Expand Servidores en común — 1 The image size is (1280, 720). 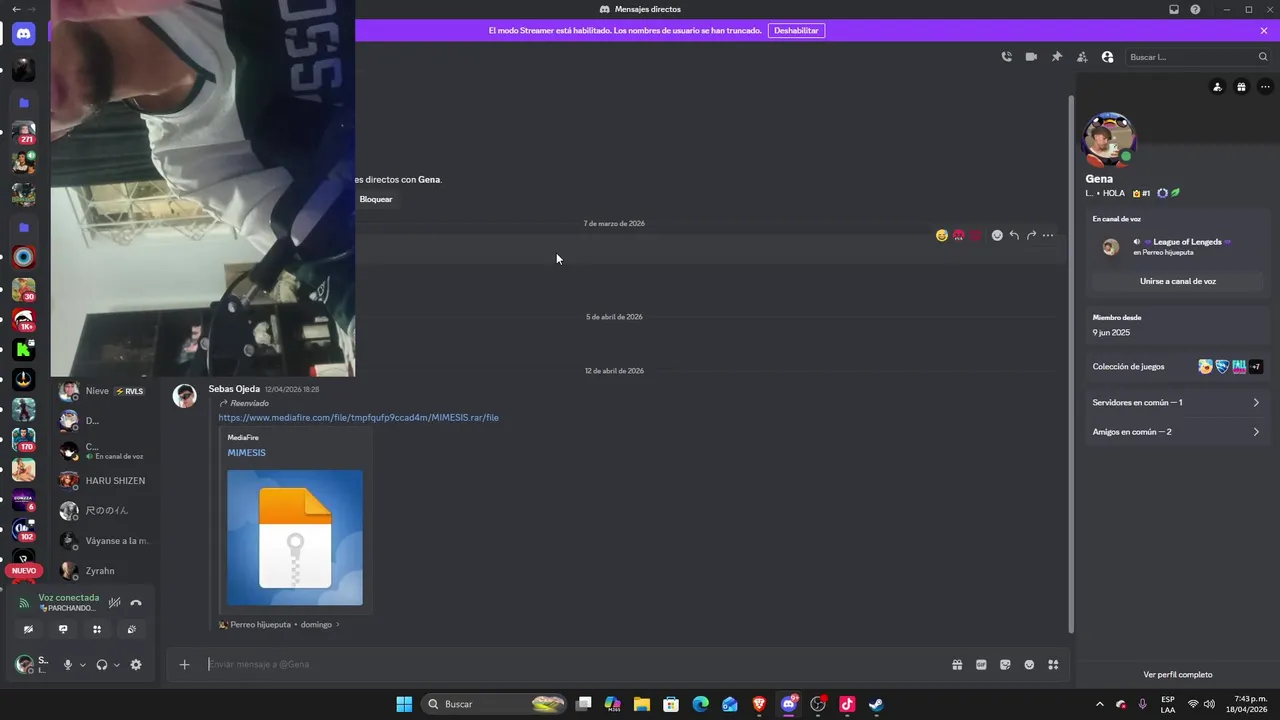tap(1177, 403)
